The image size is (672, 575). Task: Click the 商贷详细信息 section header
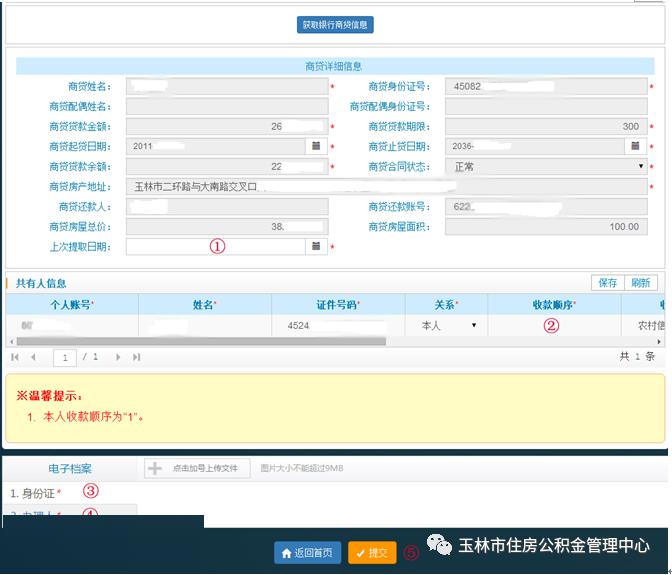(335, 66)
